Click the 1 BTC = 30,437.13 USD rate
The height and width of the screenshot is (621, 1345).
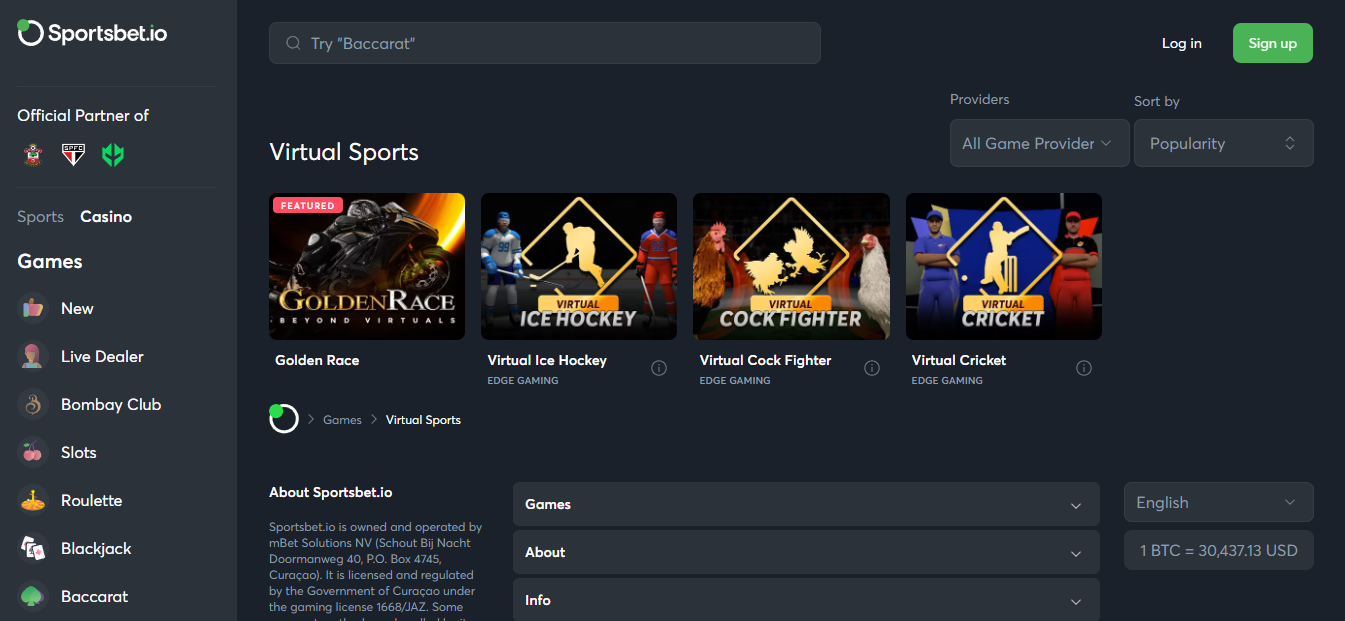tap(1219, 550)
